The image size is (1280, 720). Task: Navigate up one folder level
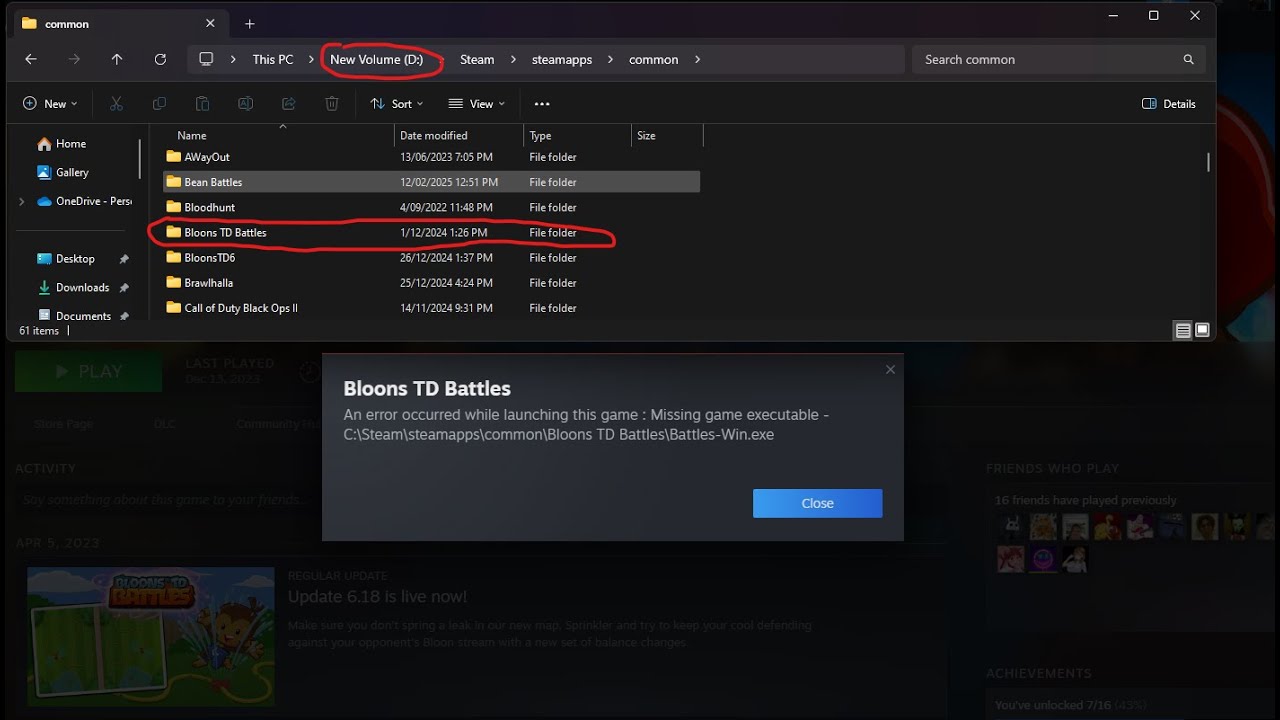coord(117,60)
